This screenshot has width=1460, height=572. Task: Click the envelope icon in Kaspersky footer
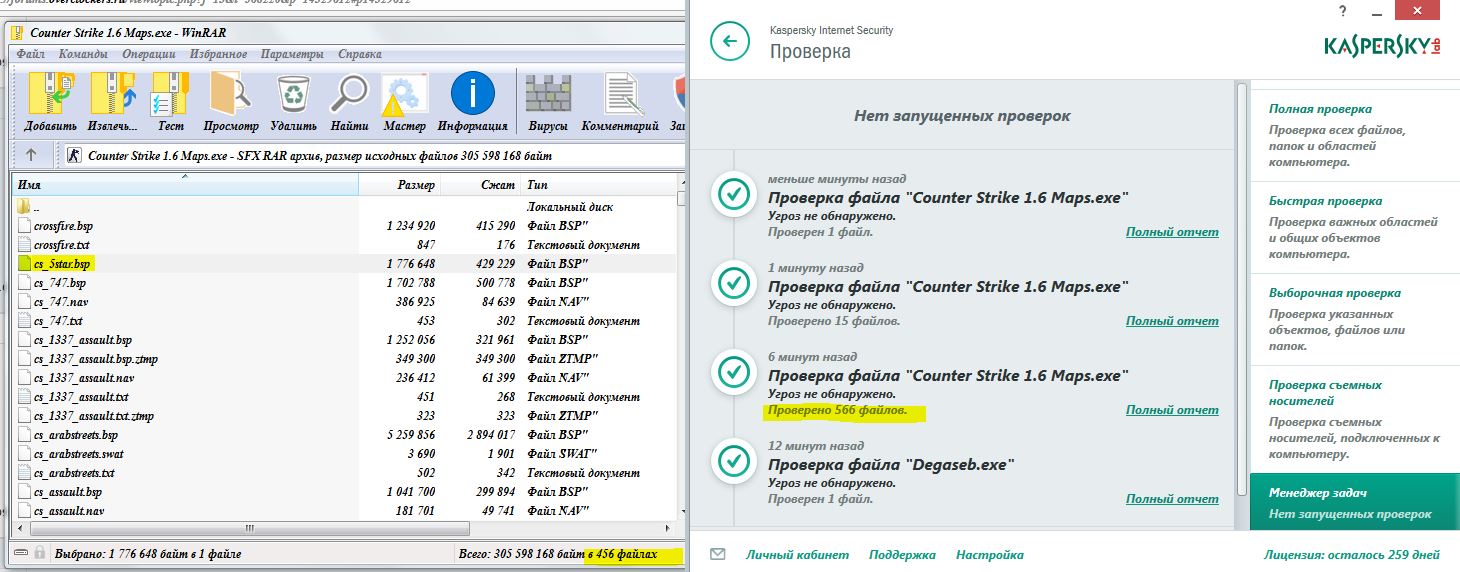tap(717, 554)
